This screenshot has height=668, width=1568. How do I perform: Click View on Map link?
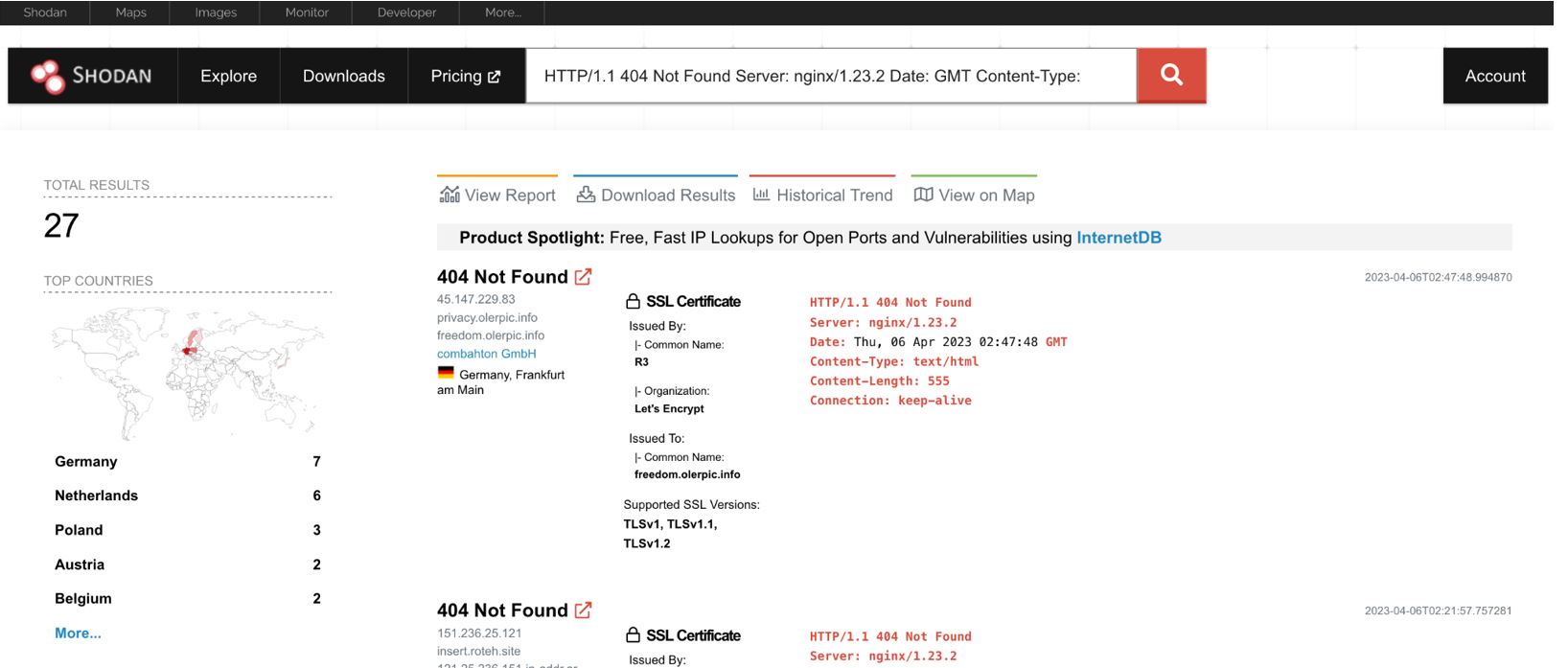[x=974, y=195]
